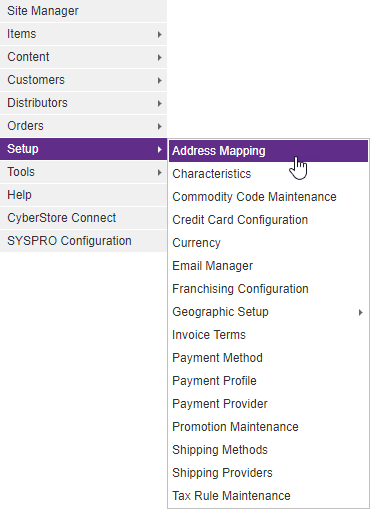
Task: Open SYSPRO Configuration
Action: point(83,241)
